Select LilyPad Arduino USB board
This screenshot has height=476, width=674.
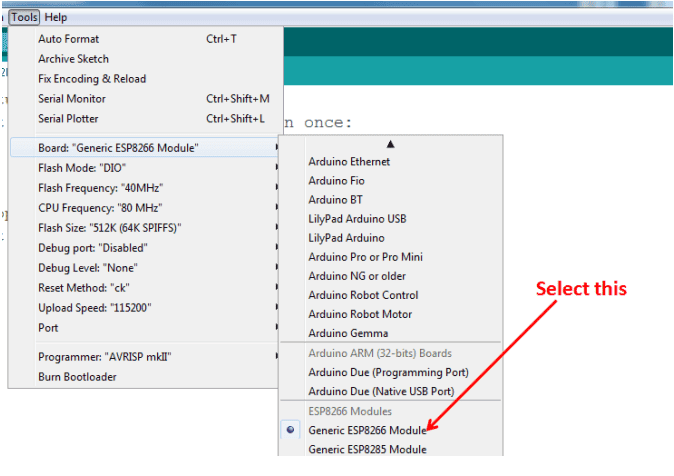[391, 219]
